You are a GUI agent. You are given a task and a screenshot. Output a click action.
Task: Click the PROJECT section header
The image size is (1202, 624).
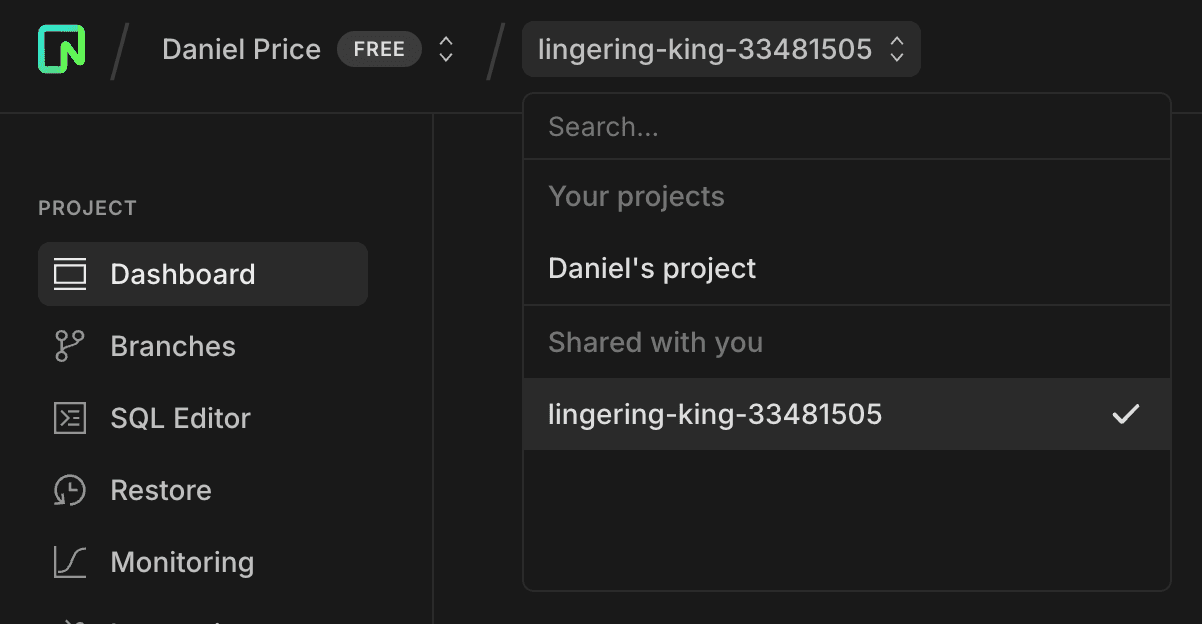click(x=87, y=208)
